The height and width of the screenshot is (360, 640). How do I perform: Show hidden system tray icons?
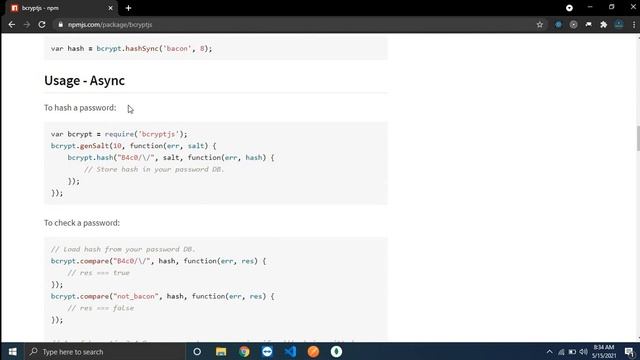(x=549, y=352)
